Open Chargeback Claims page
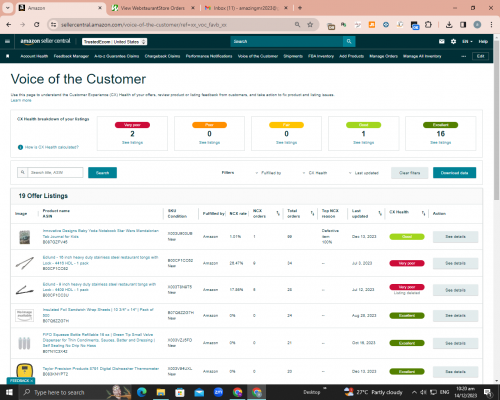This screenshot has height=400, width=500. (162, 56)
